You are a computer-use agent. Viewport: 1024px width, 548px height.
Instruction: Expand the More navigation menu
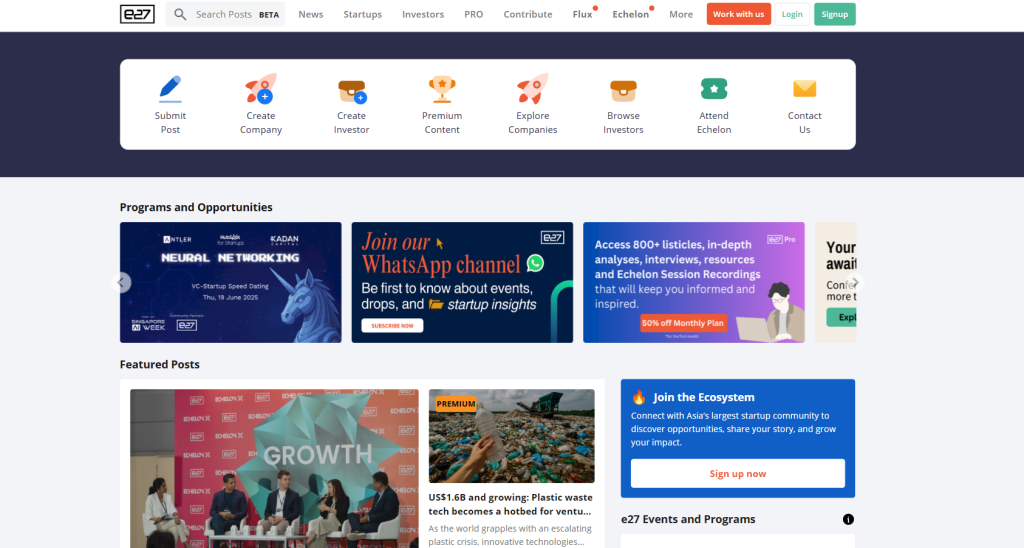point(680,14)
